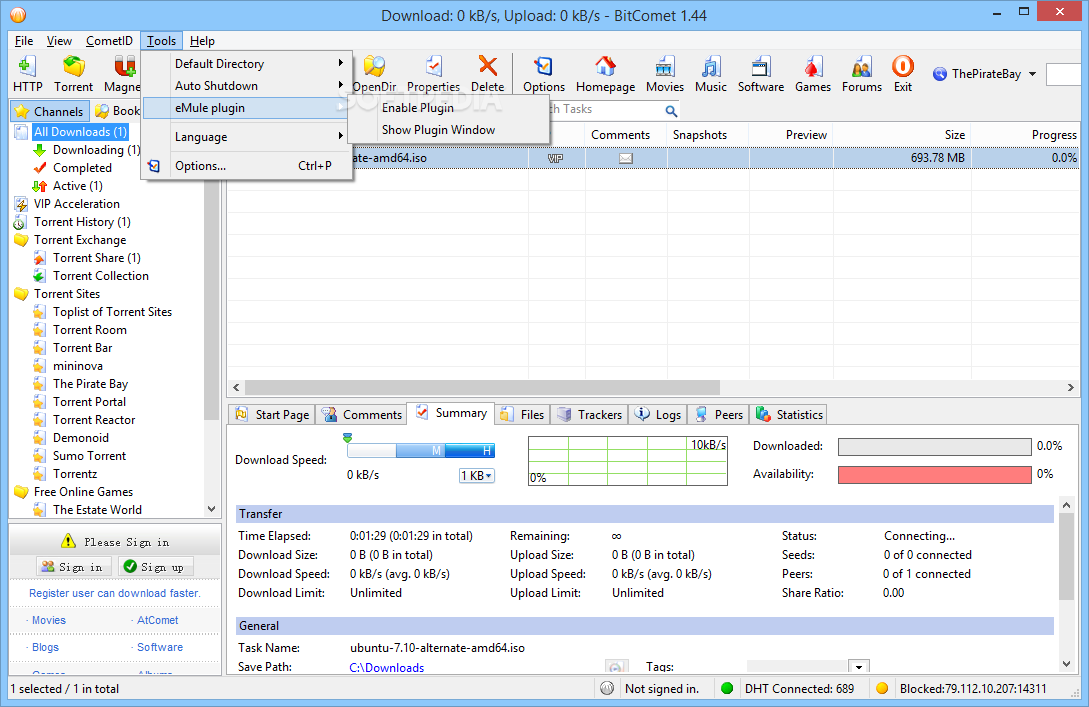
Task: Open the File menu
Action: (24, 41)
